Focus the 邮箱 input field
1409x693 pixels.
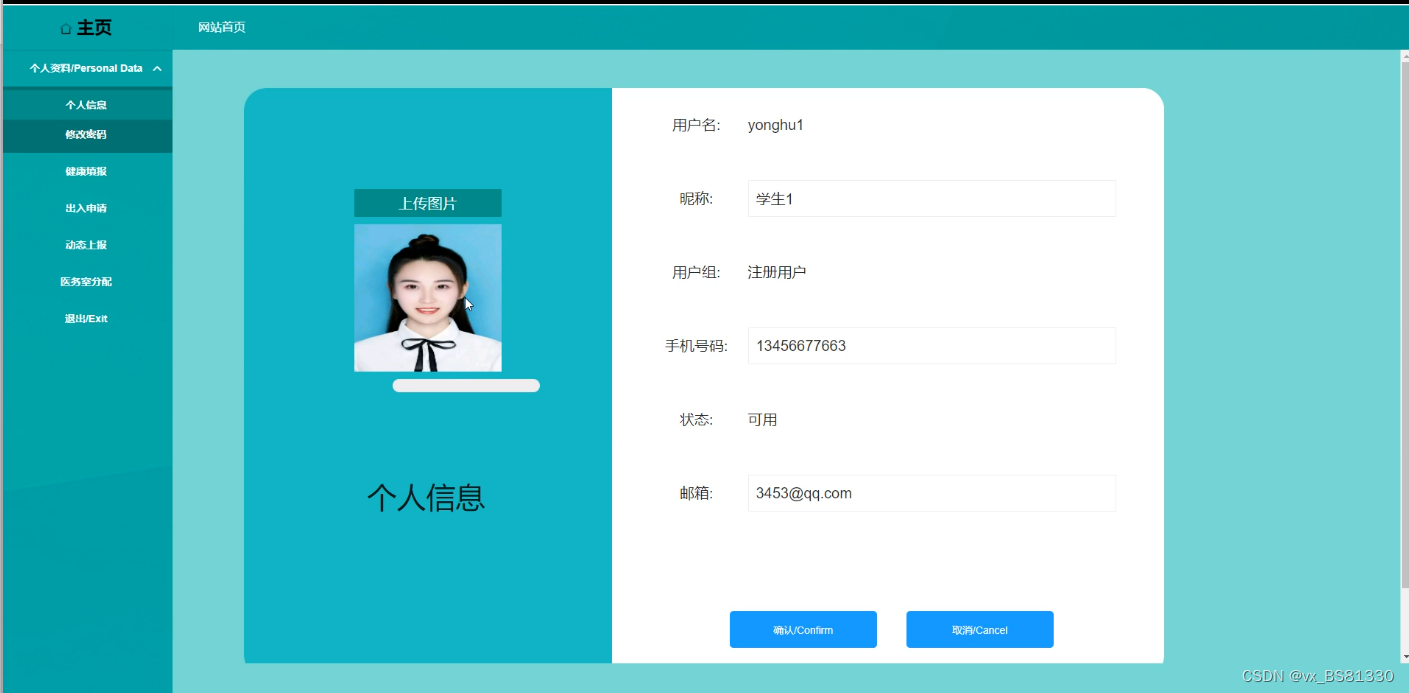[x=932, y=493]
